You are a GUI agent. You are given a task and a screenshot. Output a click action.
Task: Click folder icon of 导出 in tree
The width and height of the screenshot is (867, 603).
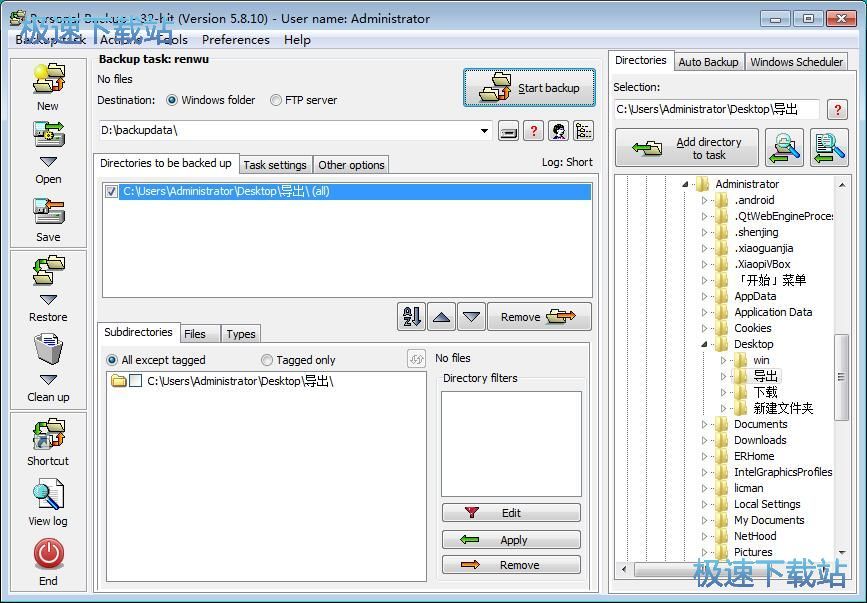click(x=740, y=376)
